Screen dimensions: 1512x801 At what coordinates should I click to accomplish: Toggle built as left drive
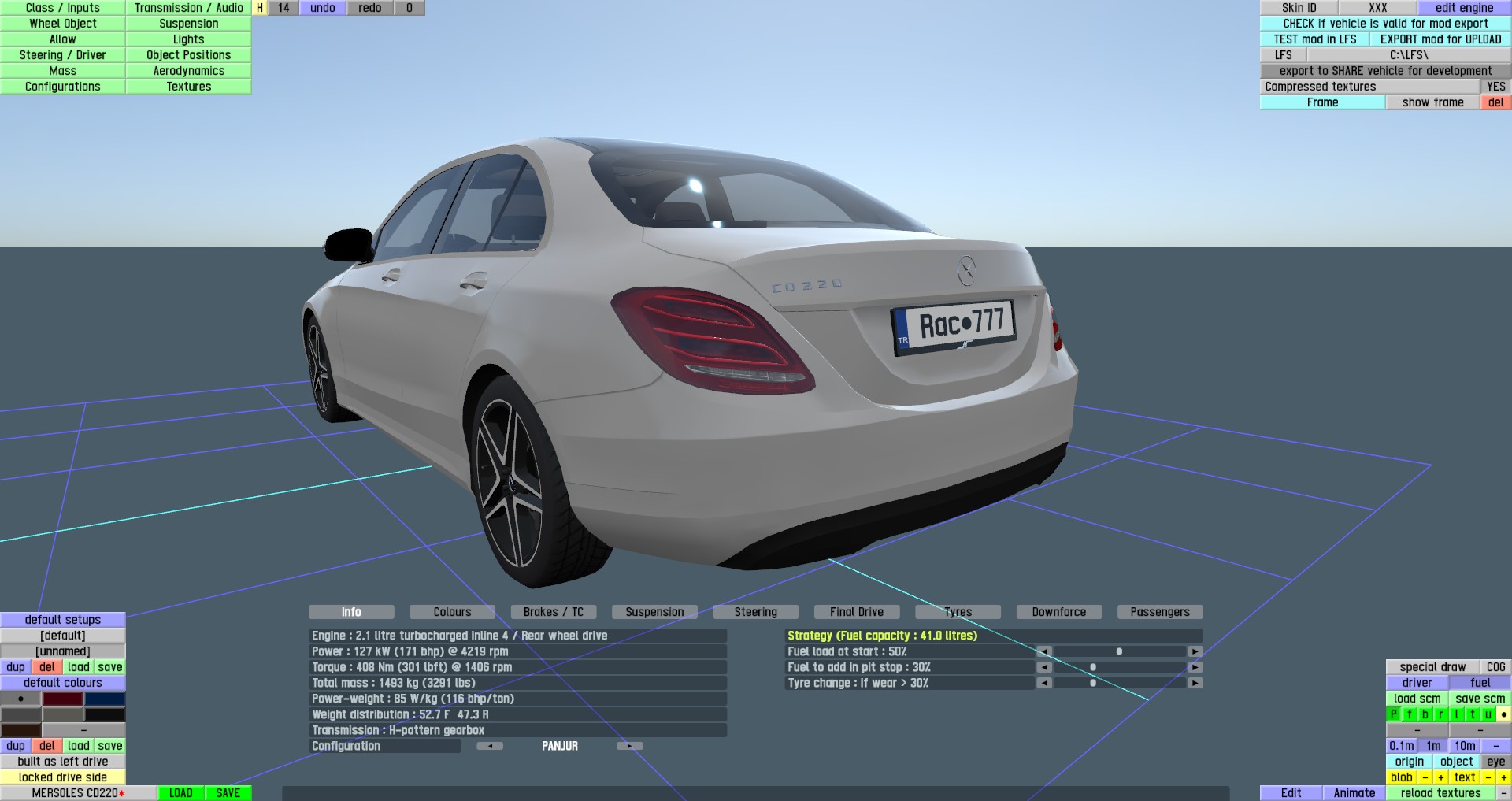coord(63,762)
